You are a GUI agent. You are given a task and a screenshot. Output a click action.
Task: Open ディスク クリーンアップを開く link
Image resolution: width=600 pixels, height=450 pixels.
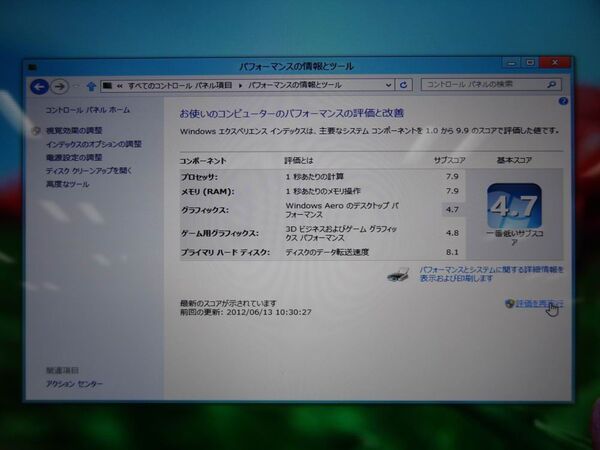click(x=89, y=171)
